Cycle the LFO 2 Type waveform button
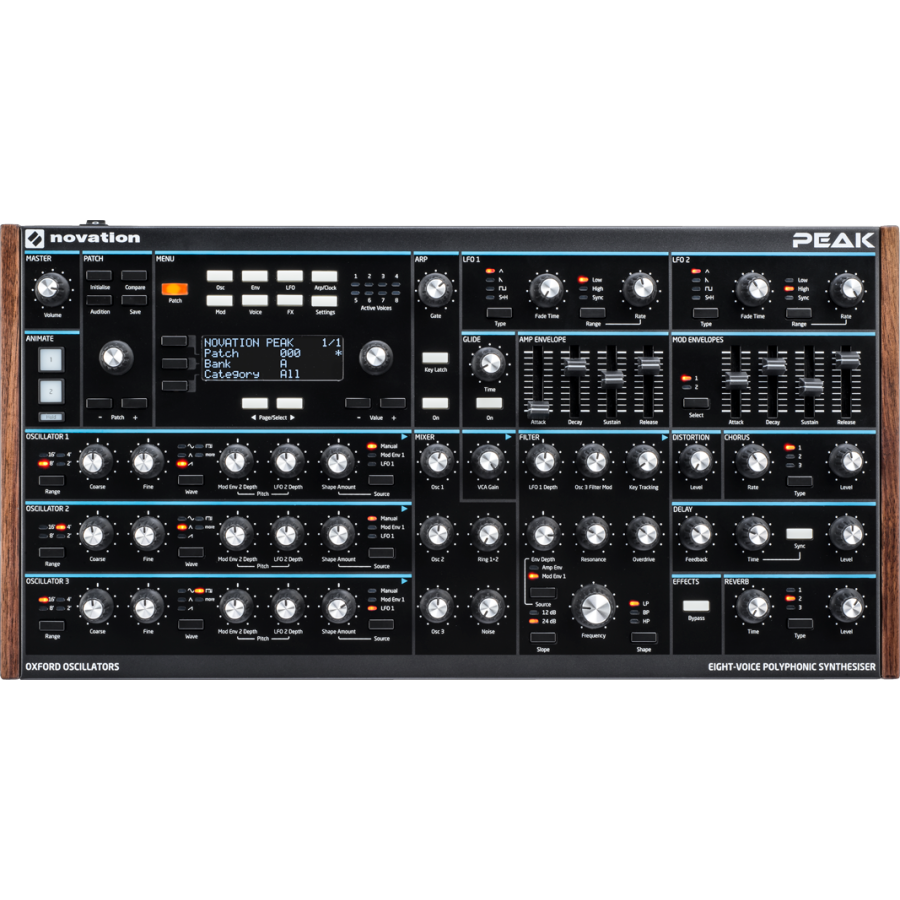900x900 pixels. coord(705,313)
